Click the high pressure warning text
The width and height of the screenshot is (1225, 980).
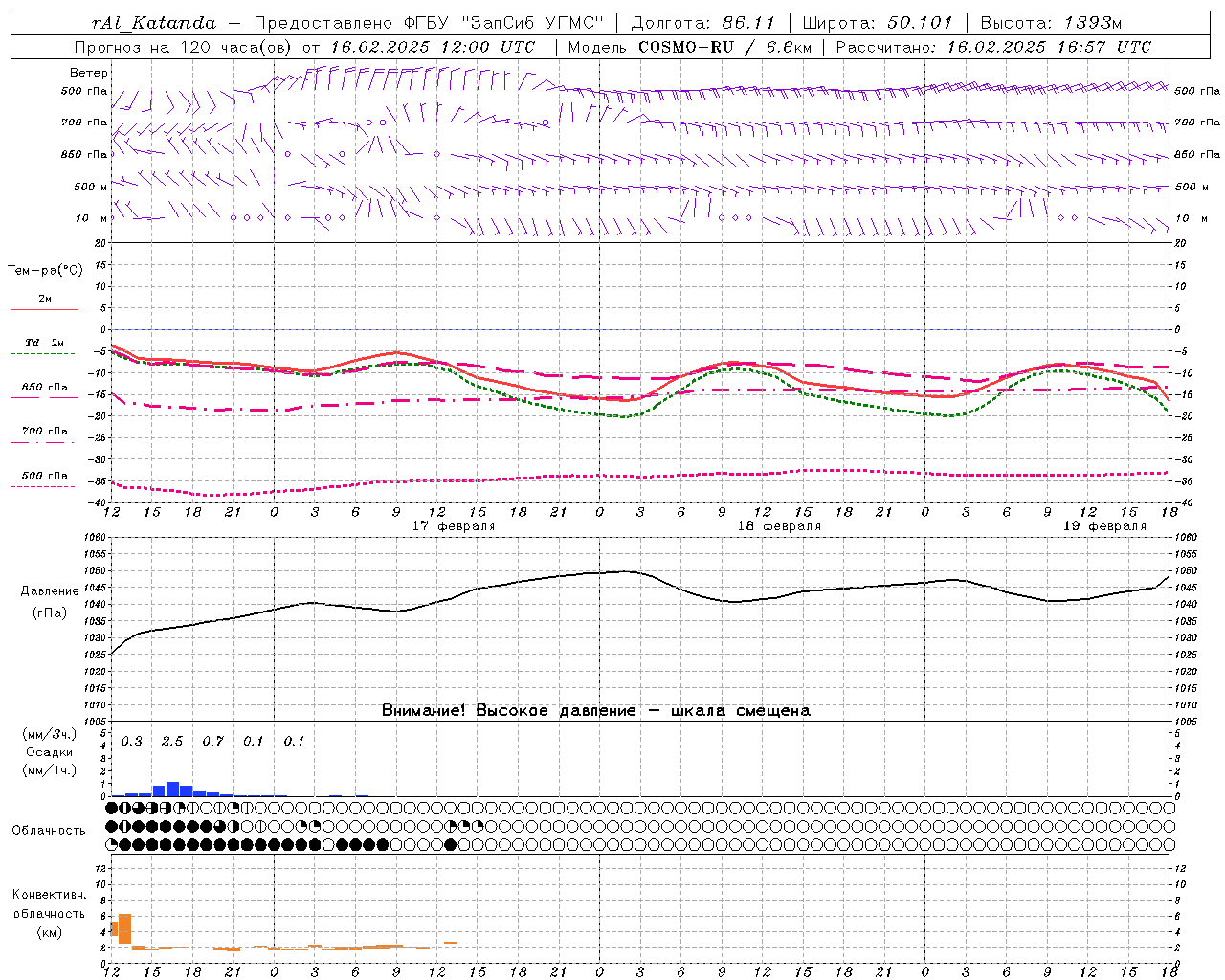596,710
